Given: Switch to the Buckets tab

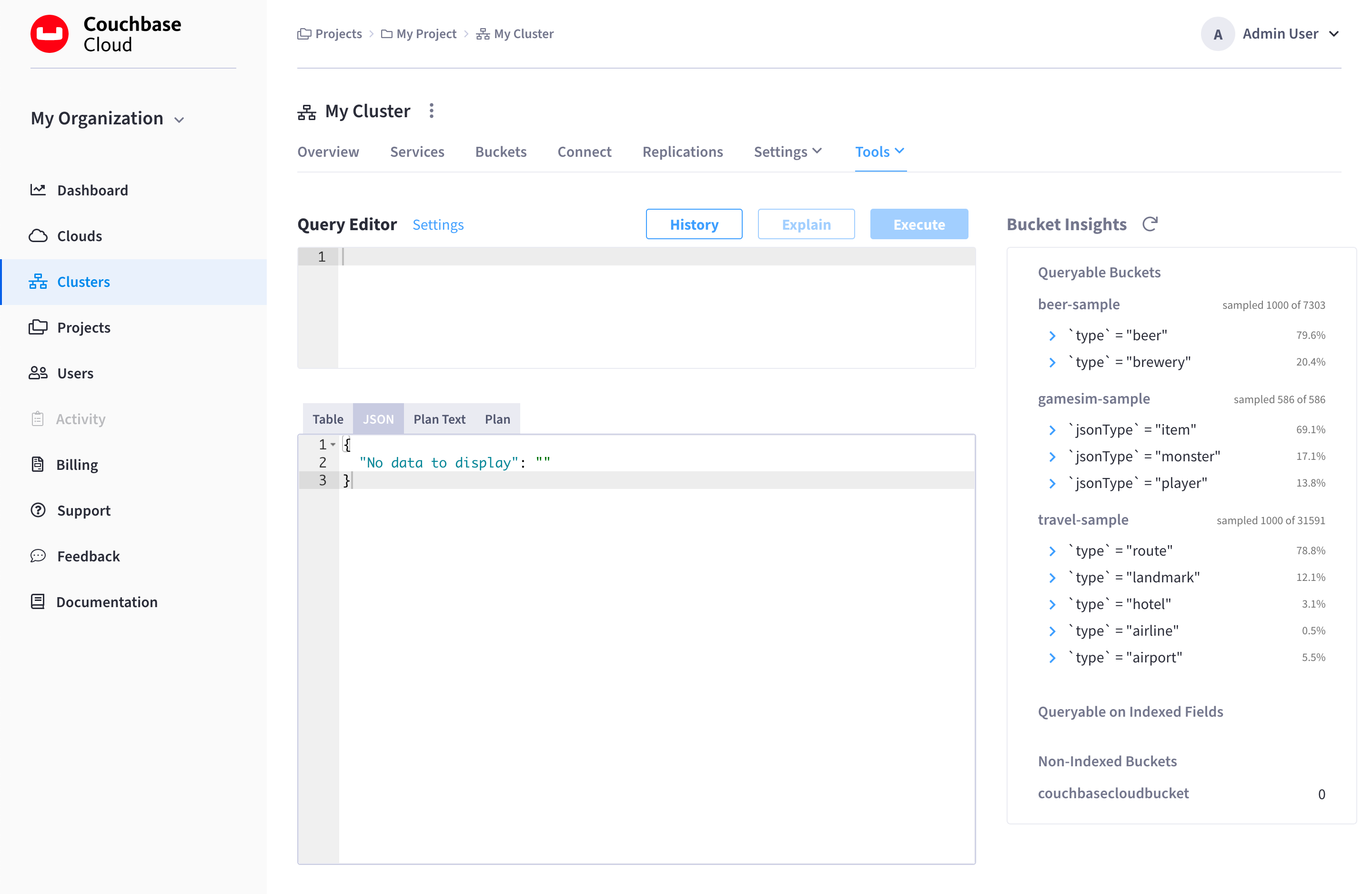Looking at the screenshot, I should (x=500, y=152).
